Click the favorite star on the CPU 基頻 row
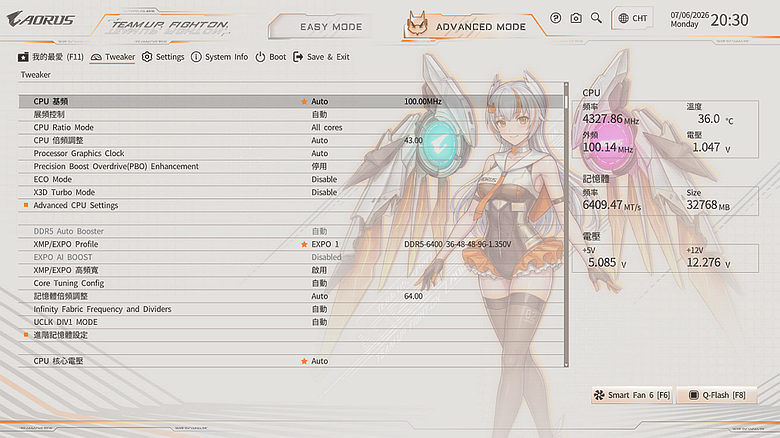 click(x=304, y=102)
